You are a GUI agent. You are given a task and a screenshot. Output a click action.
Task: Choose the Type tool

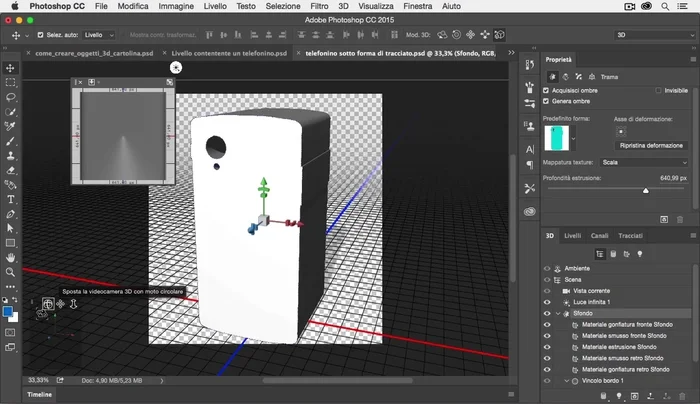tap(10, 199)
